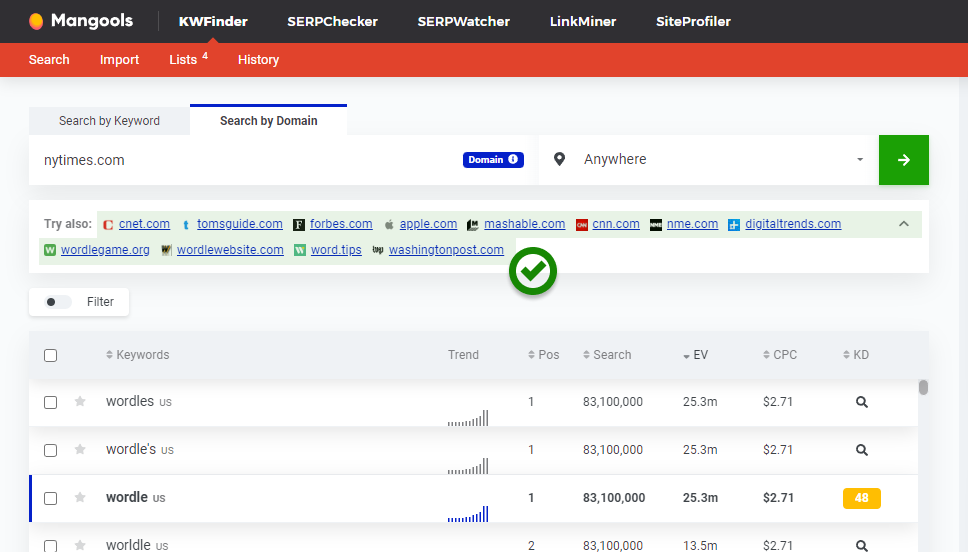Favorite the bold 'wordle' keyword
This screenshot has height=552, width=968.
(x=80, y=498)
